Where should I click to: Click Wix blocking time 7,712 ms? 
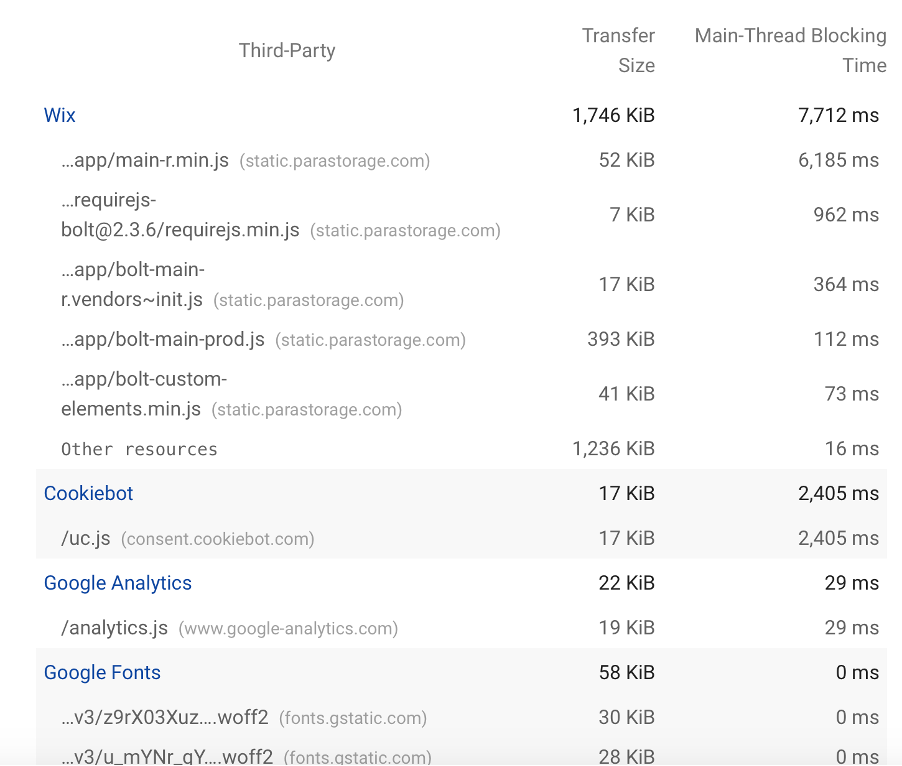[x=838, y=115]
